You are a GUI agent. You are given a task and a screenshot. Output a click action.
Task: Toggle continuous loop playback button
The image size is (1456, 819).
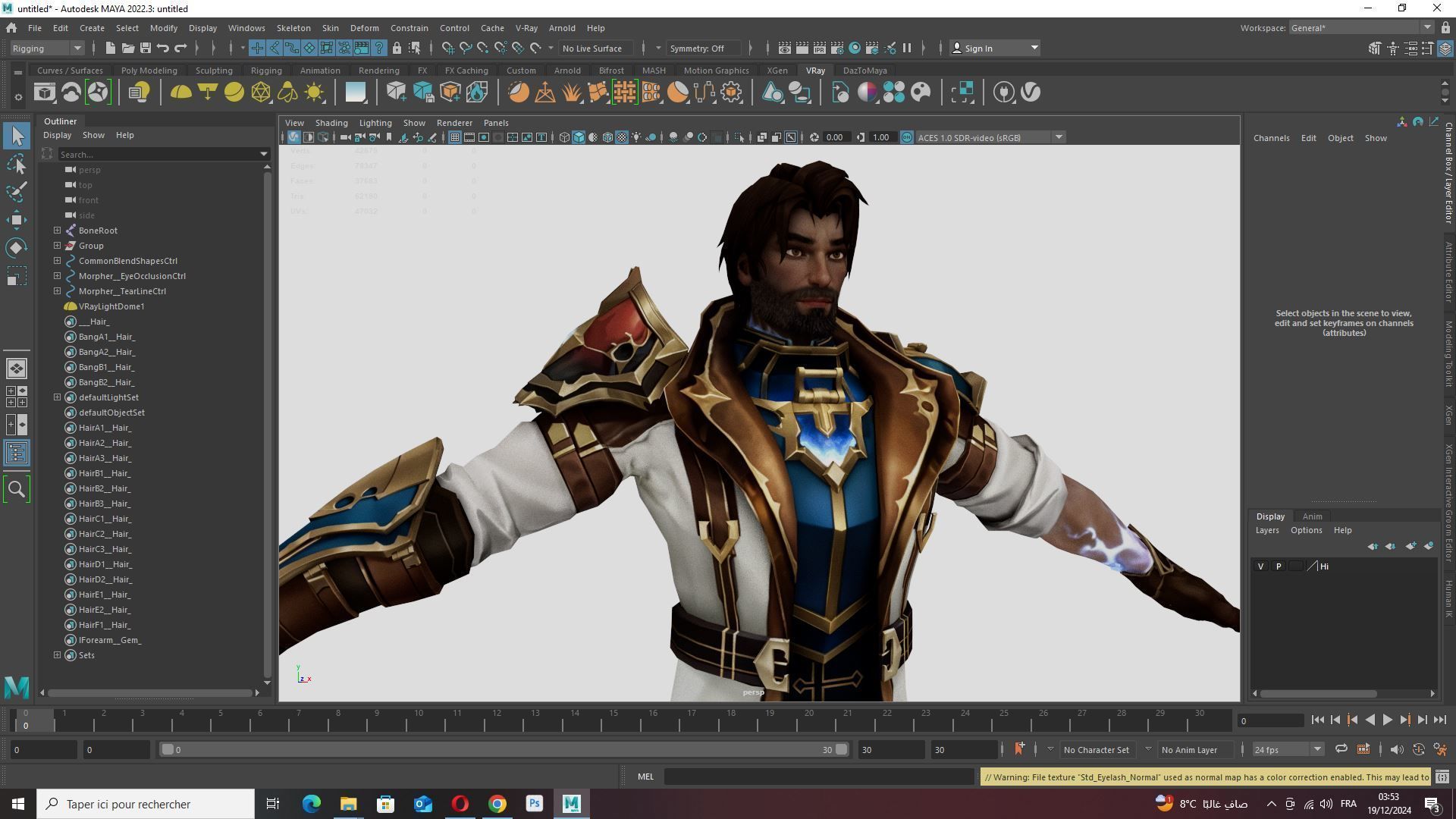(x=1341, y=749)
